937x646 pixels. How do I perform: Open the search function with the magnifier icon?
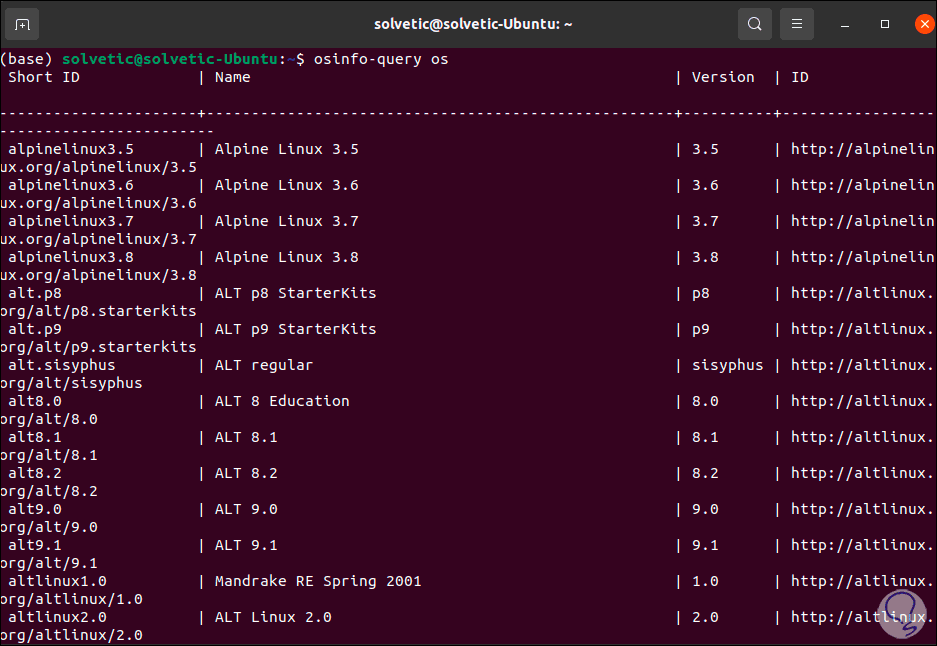coord(754,23)
